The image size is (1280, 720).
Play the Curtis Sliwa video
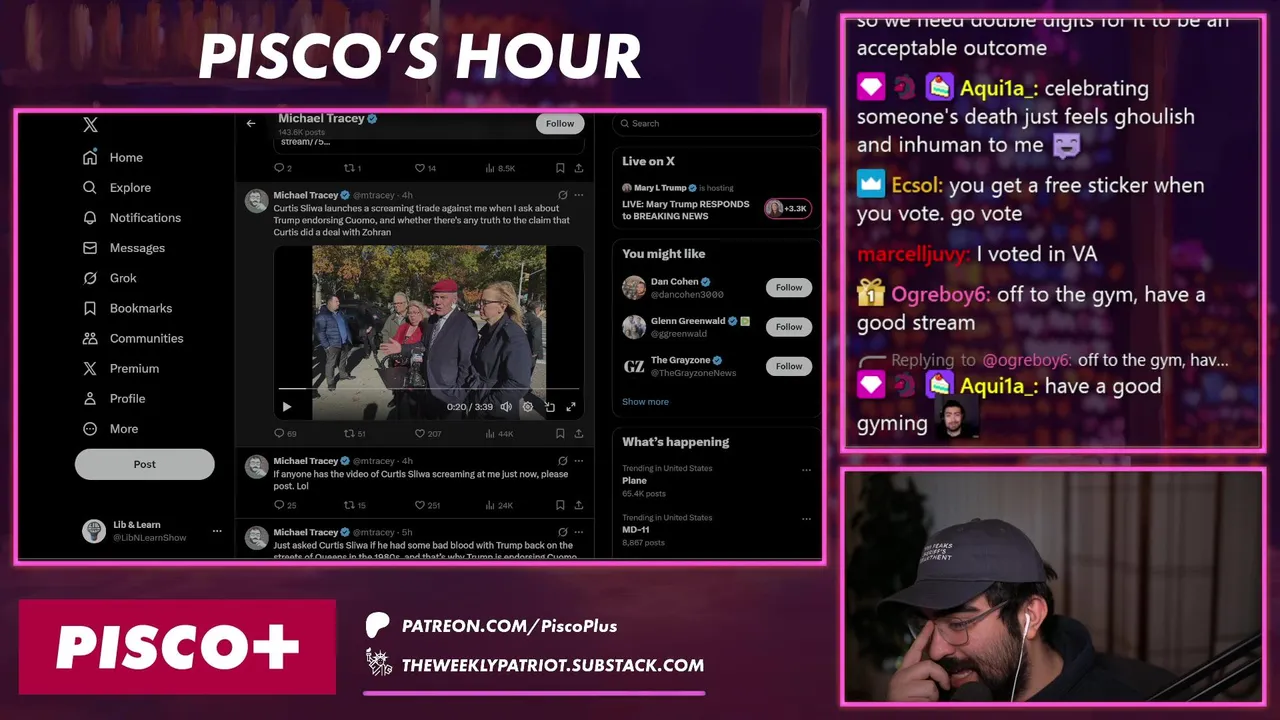coord(287,407)
